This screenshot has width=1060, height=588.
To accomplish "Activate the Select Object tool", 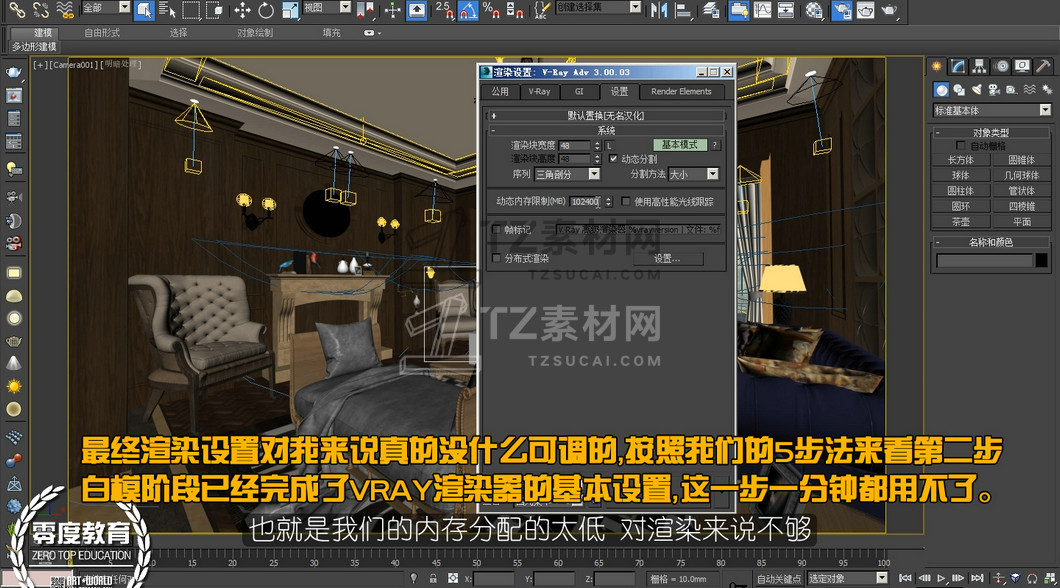I will (x=143, y=9).
